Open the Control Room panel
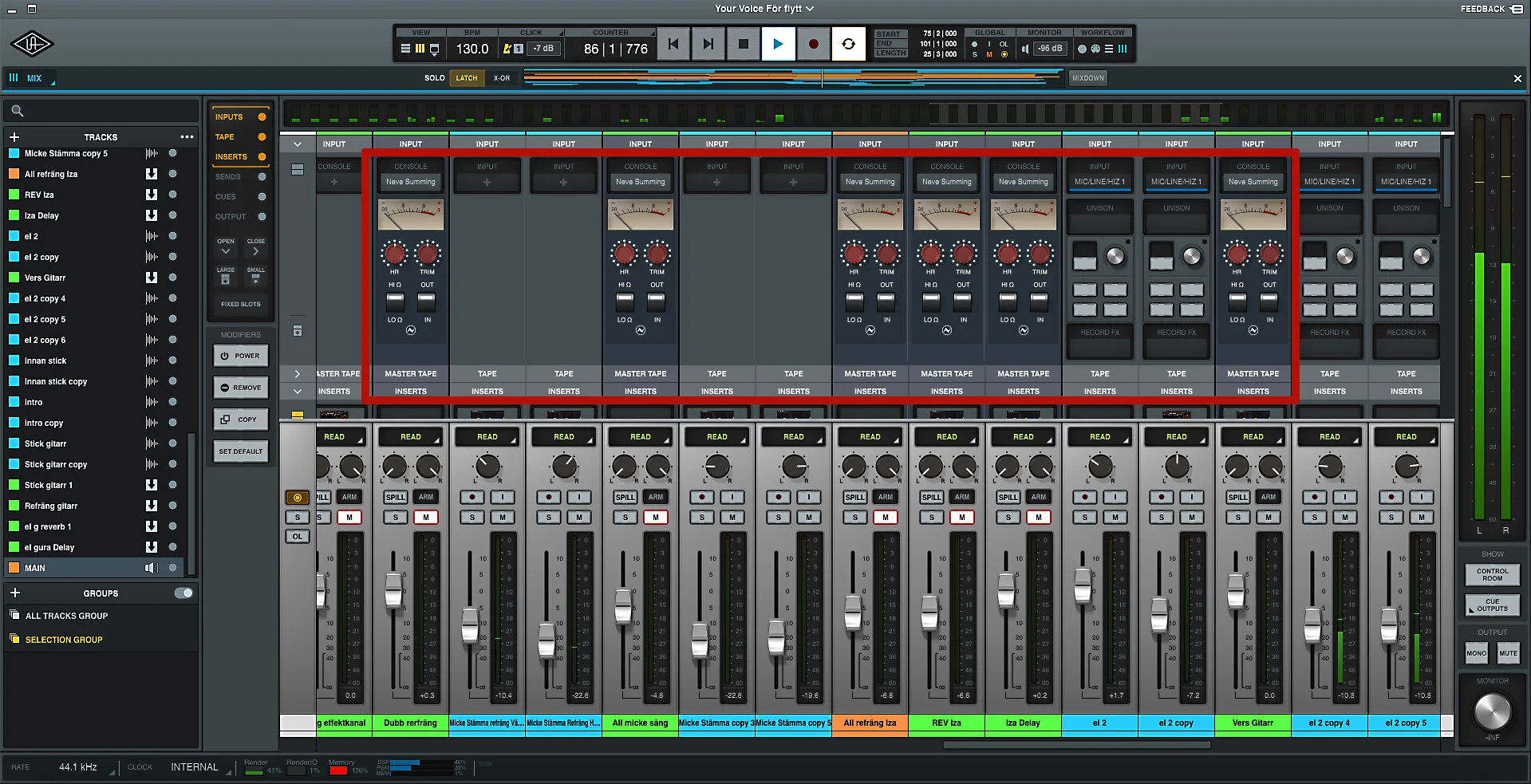 1492,574
